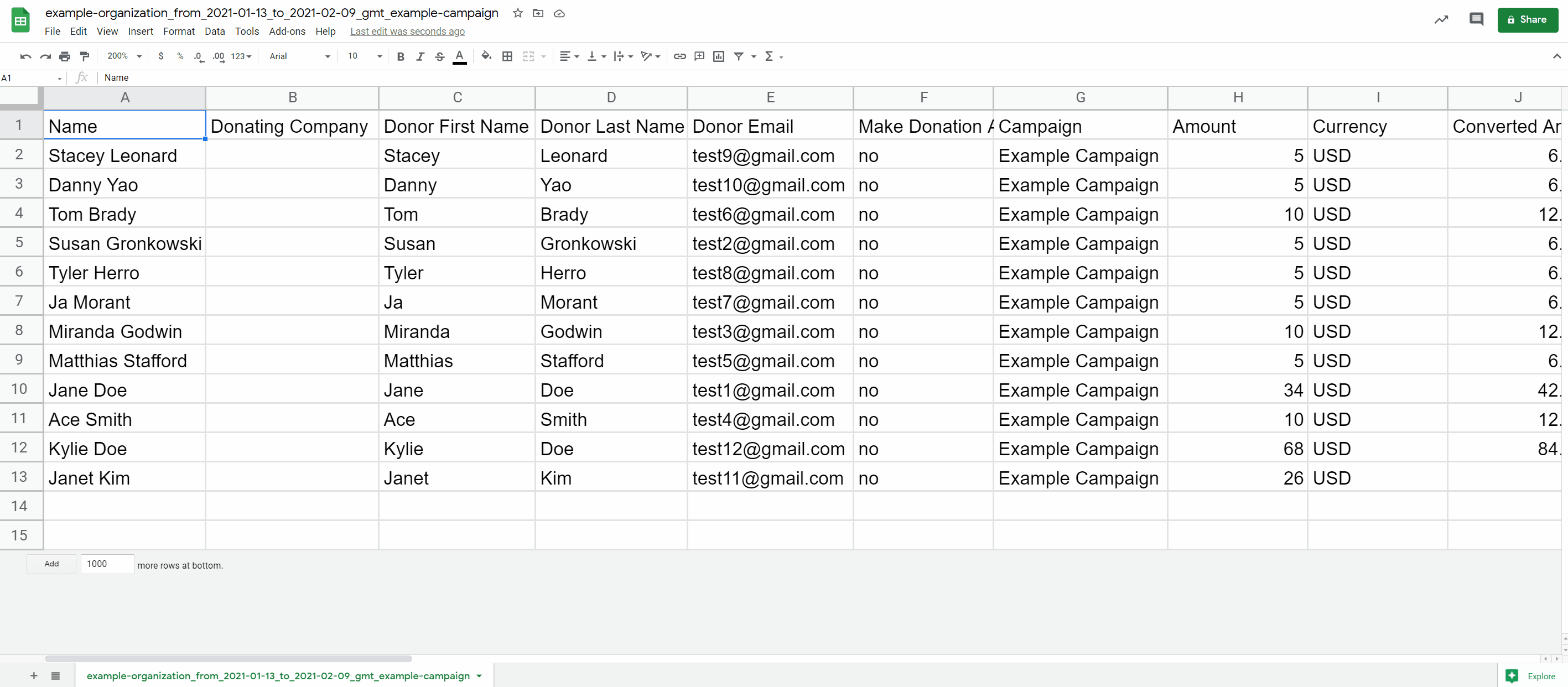Insert a chart from the toolbar
This screenshot has height=687, width=1568.
click(x=718, y=56)
